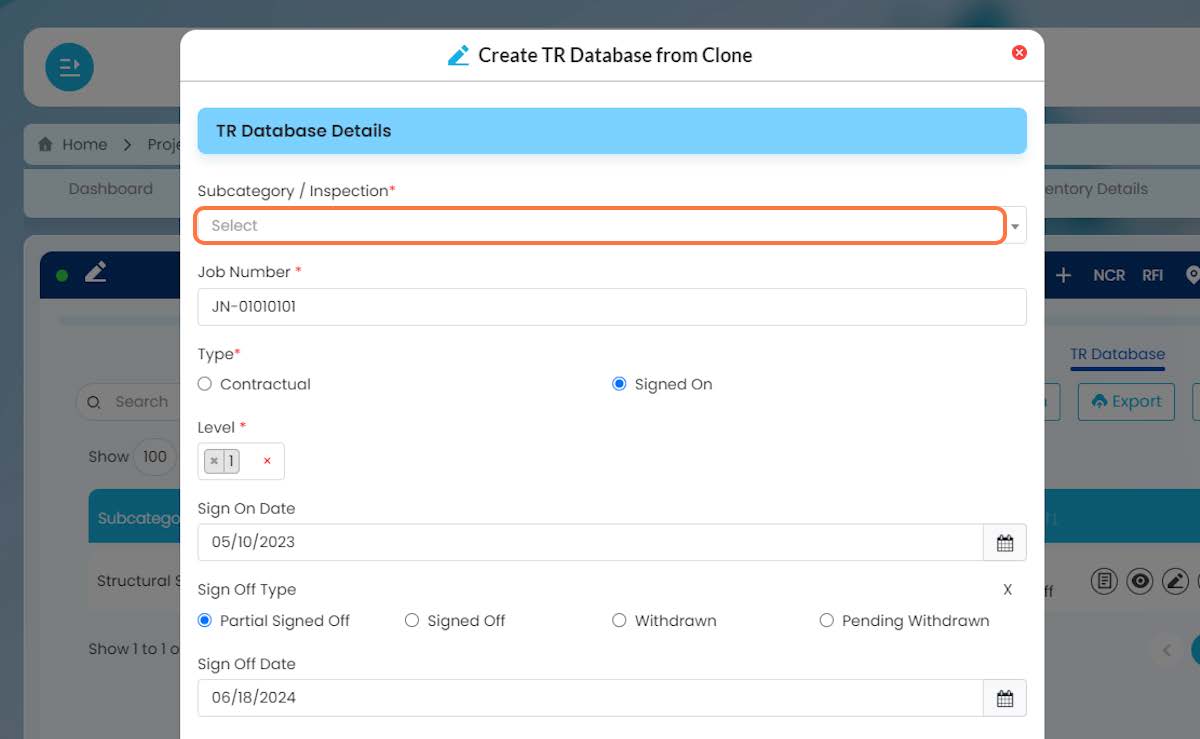The image size is (1200, 739).
Task: Remove level 1 tag chip
Action: [x=214, y=461]
